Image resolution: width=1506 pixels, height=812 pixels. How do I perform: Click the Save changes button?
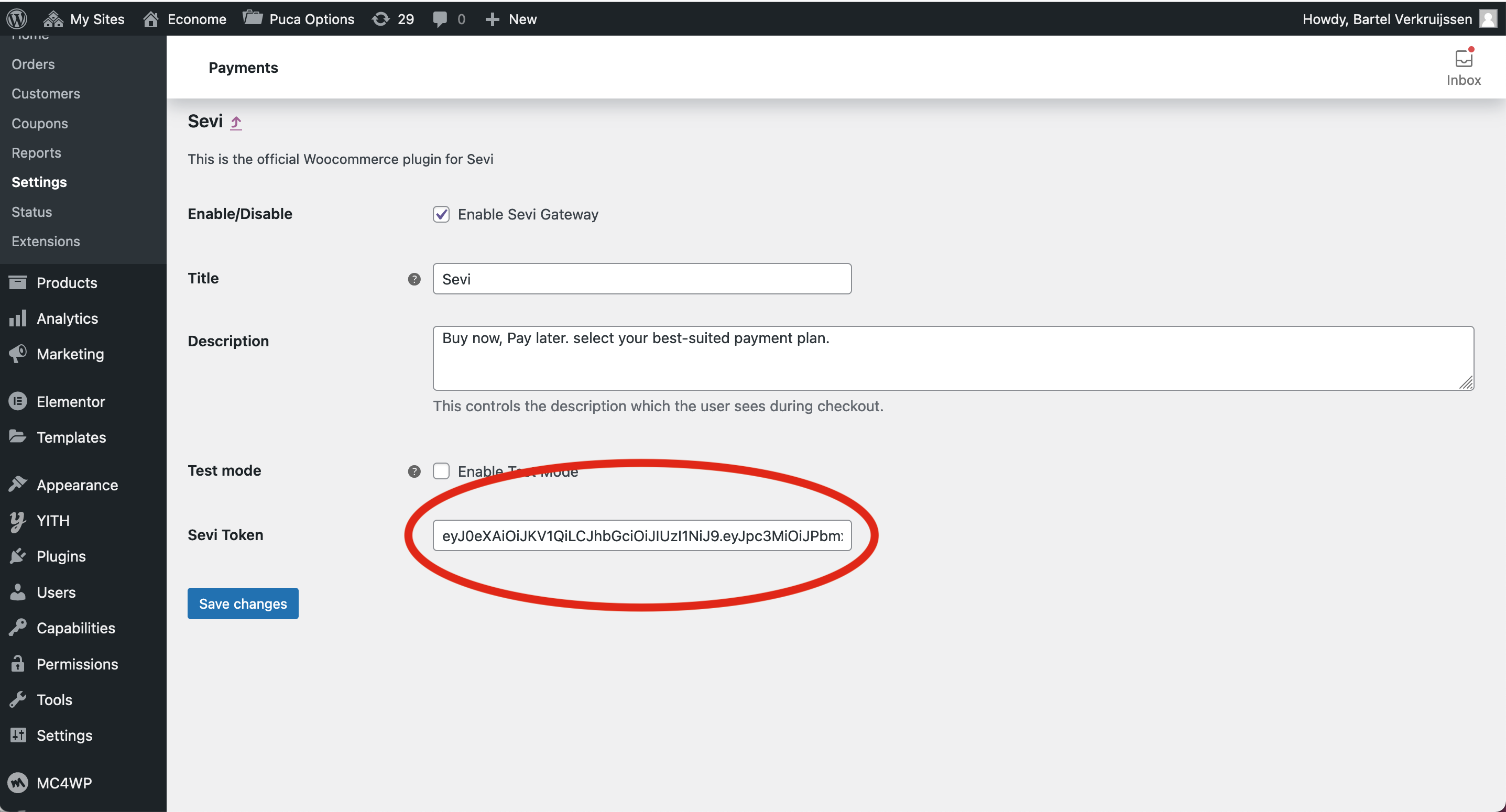(x=243, y=603)
